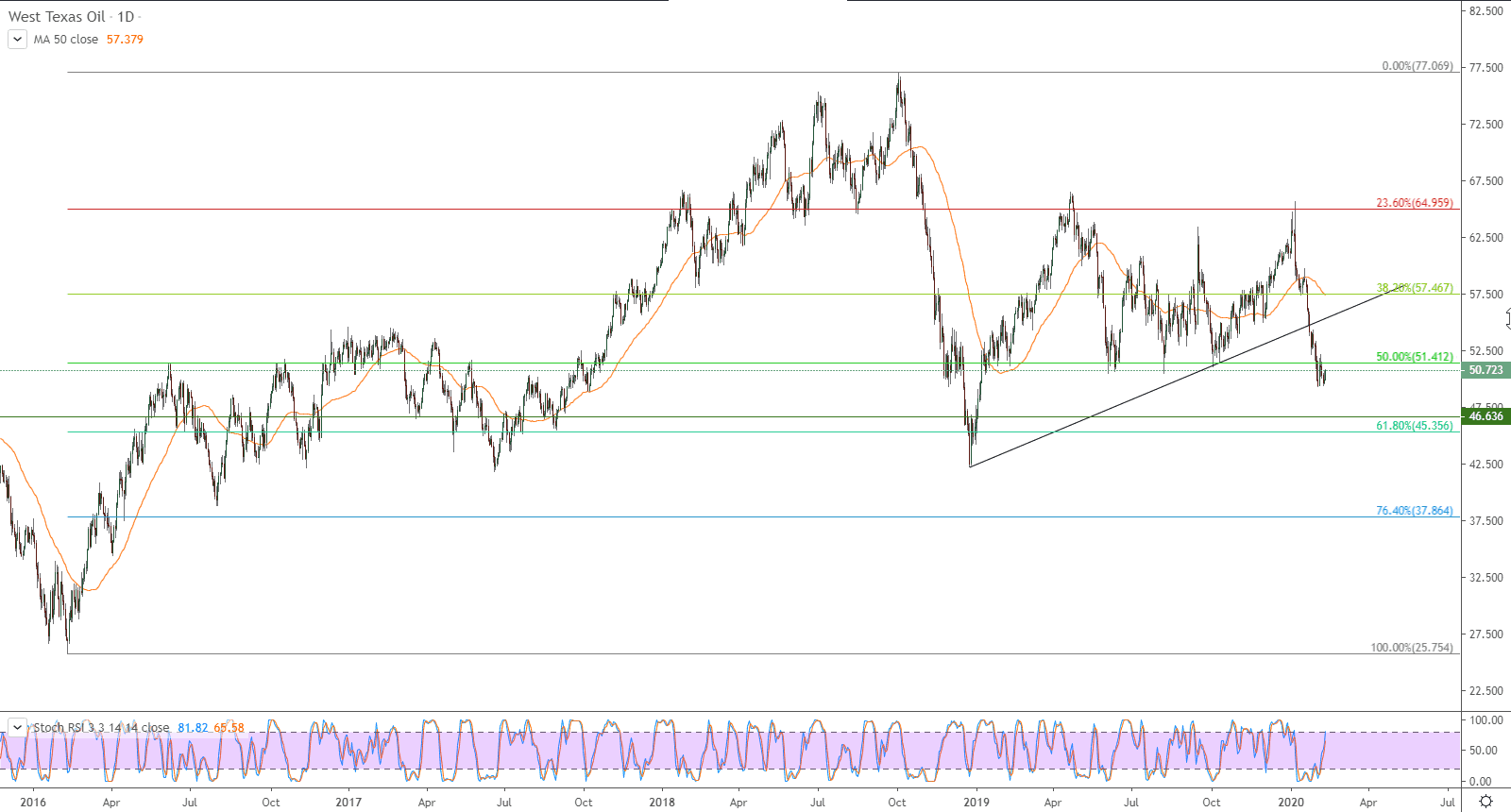Image resolution: width=1511 pixels, height=812 pixels.
Task: Select the Stoch RSI indicator label
Action: point(101,728)
